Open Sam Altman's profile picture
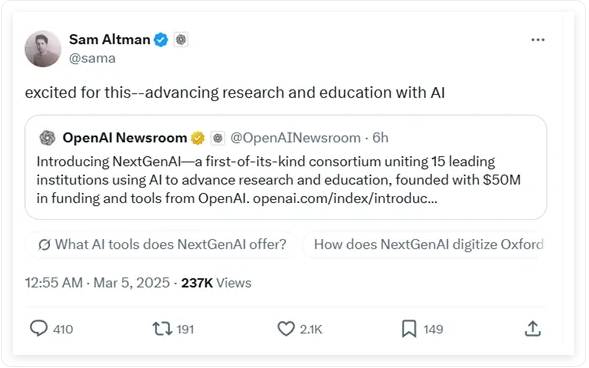The image size is (589, 368). pos(43,49)
